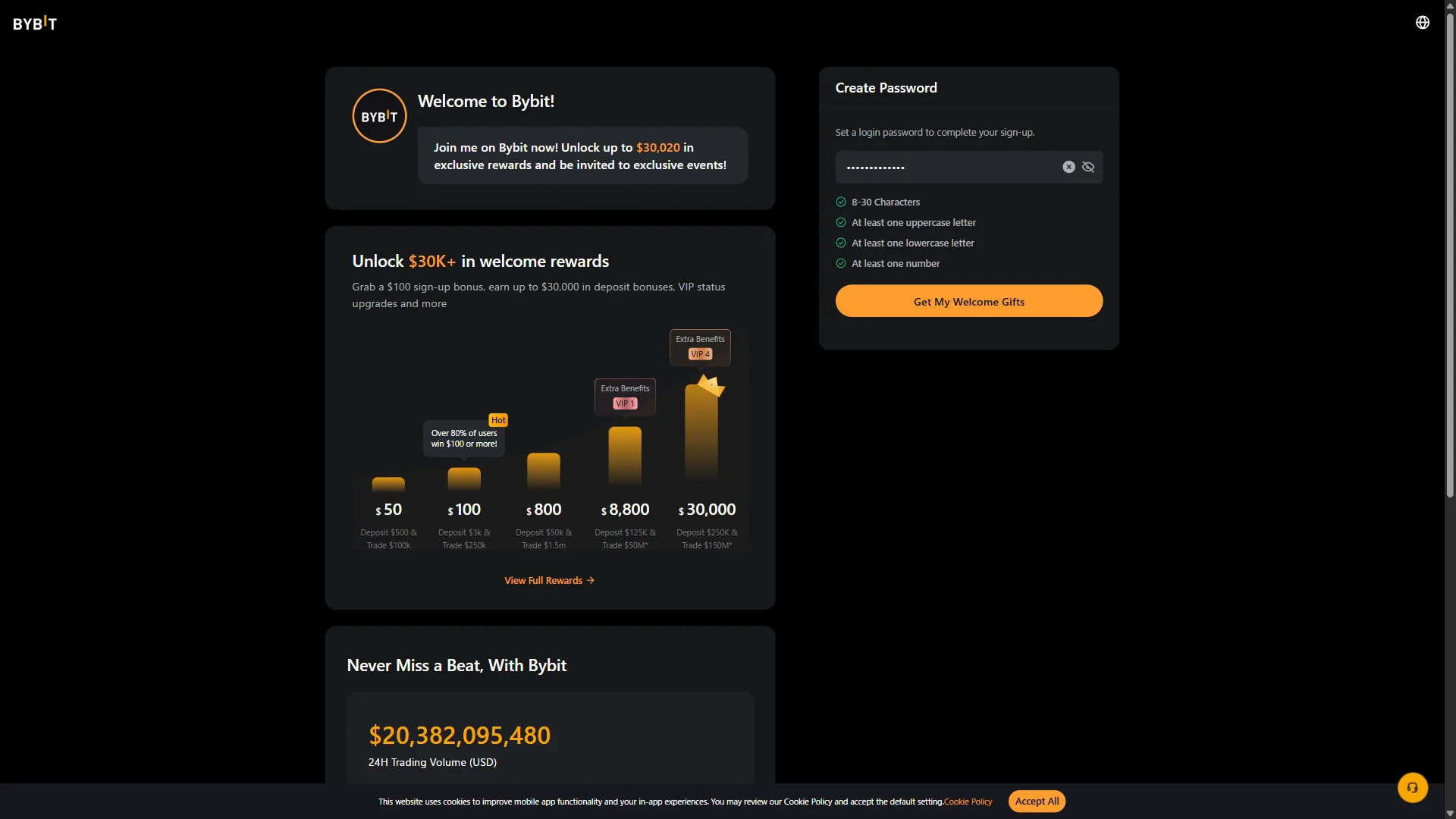This screenshot has width=1456, height=819.
Task: Focus the login password input field
Action: click(x=948, y=167)
